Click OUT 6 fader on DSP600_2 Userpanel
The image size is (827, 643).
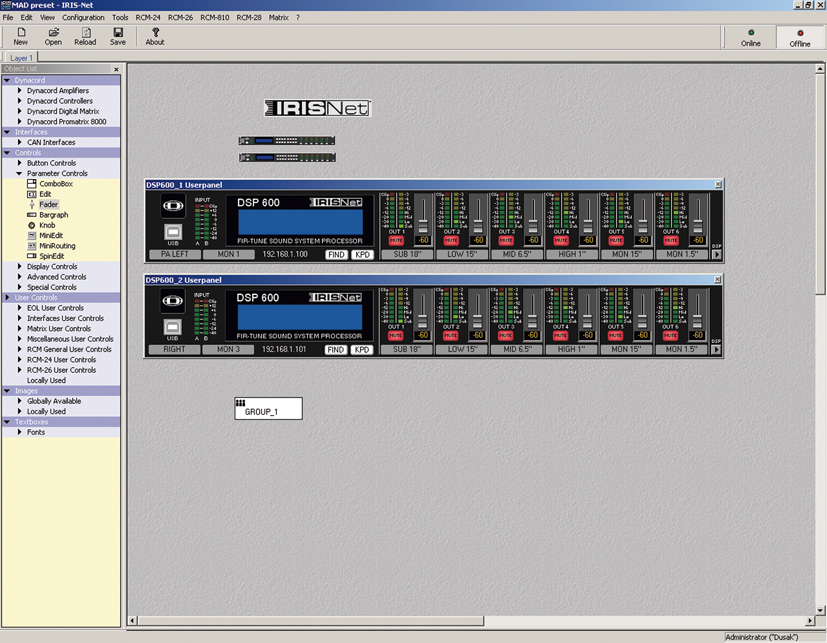click(697, 321)
